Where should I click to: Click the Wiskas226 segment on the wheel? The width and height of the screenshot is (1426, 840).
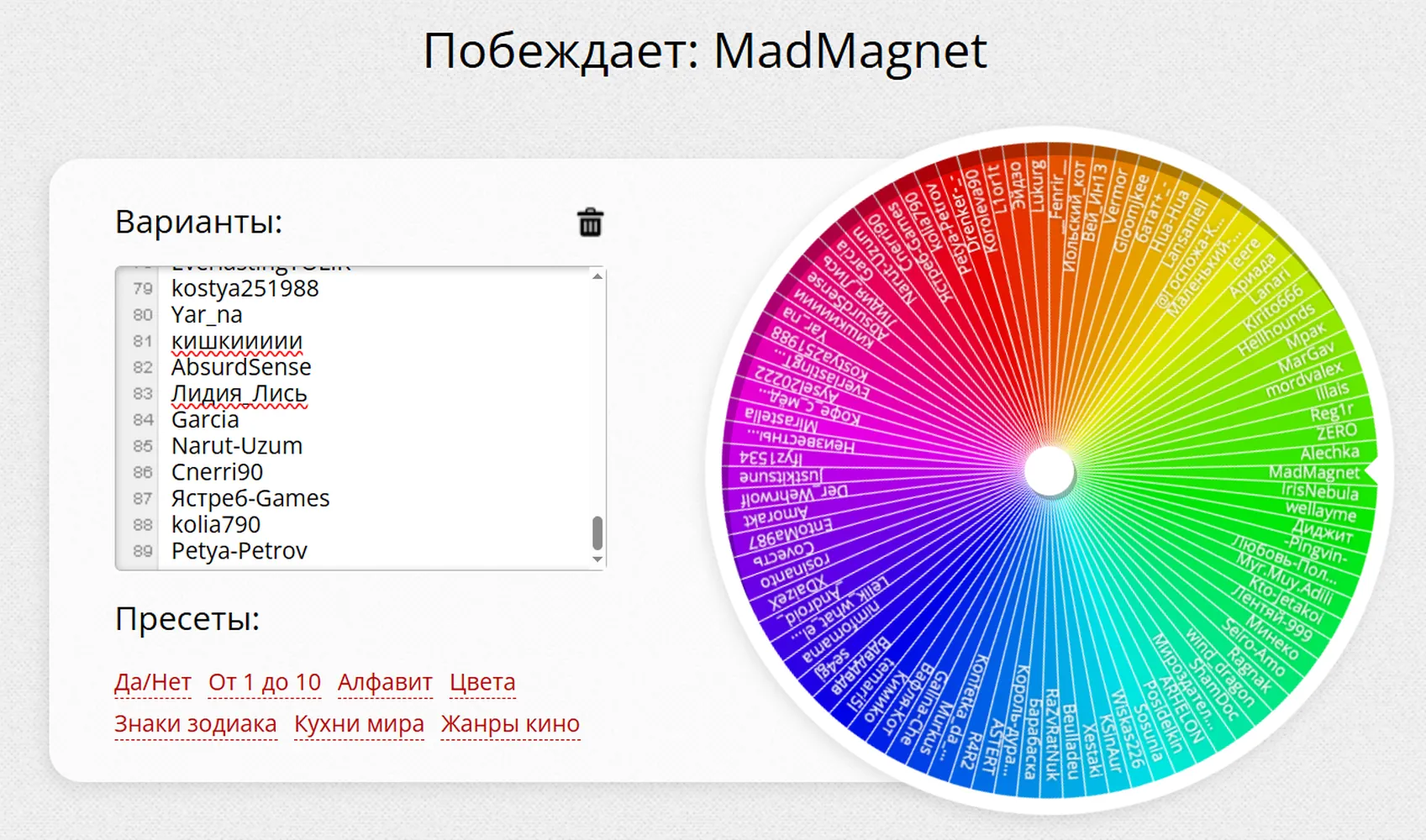click(1127, 729)
